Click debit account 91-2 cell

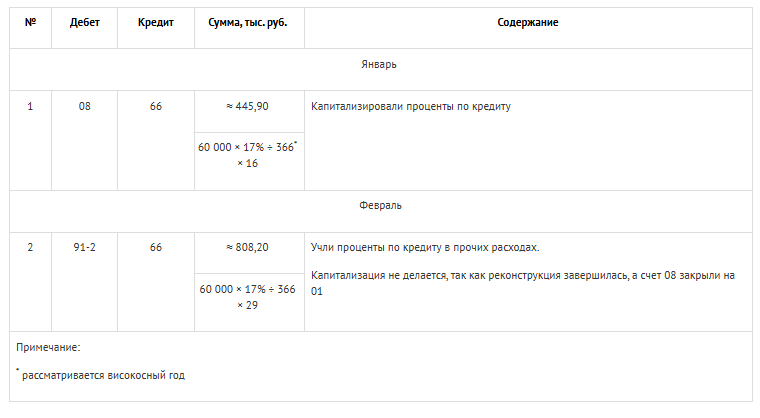coord(84,247)
